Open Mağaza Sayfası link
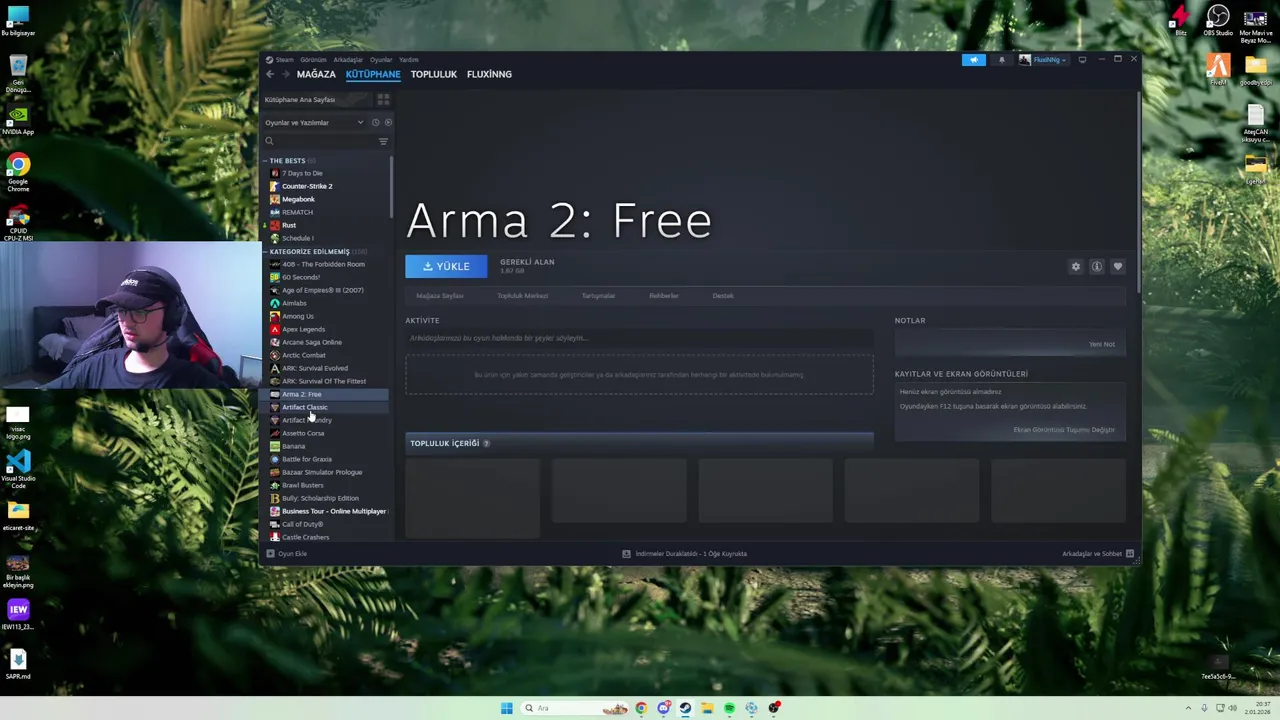 tap(440, 296)
